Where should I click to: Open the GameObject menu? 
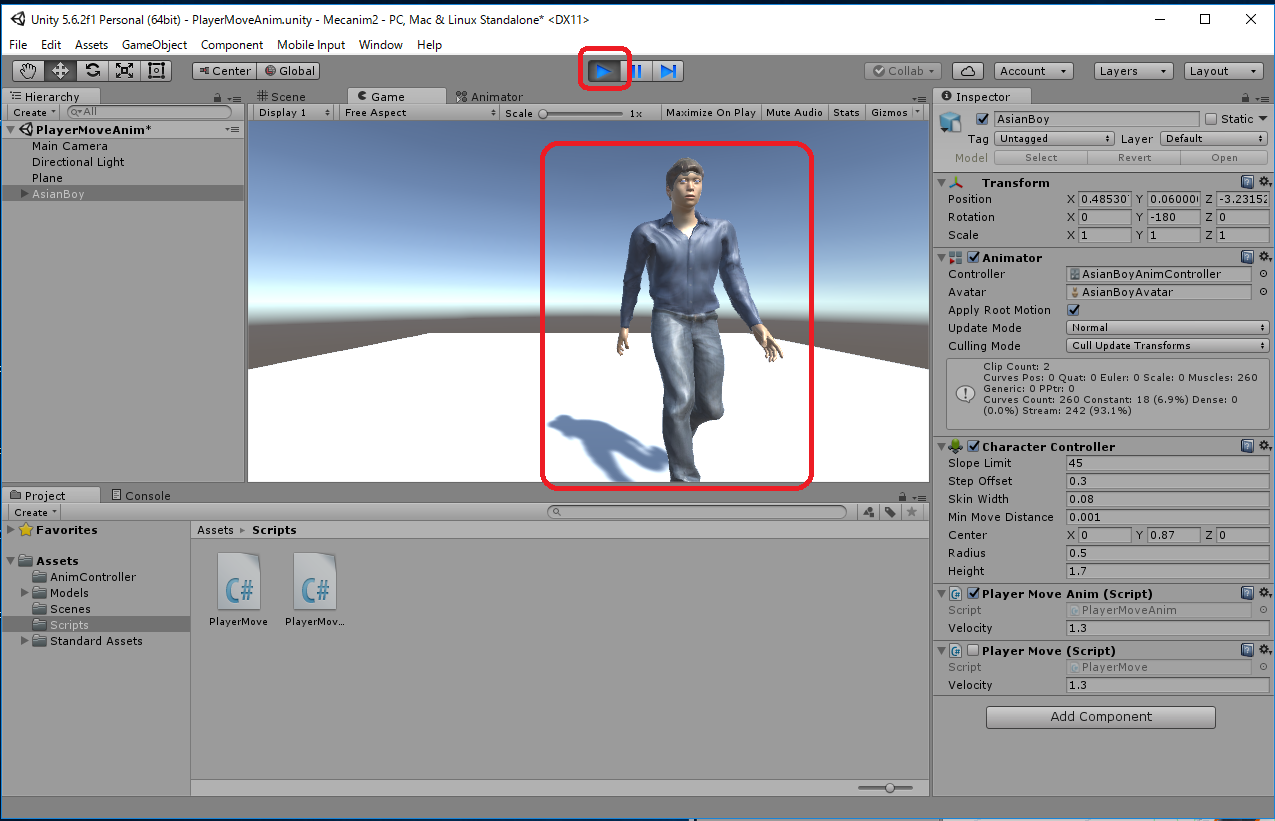[x=154, y=45]
